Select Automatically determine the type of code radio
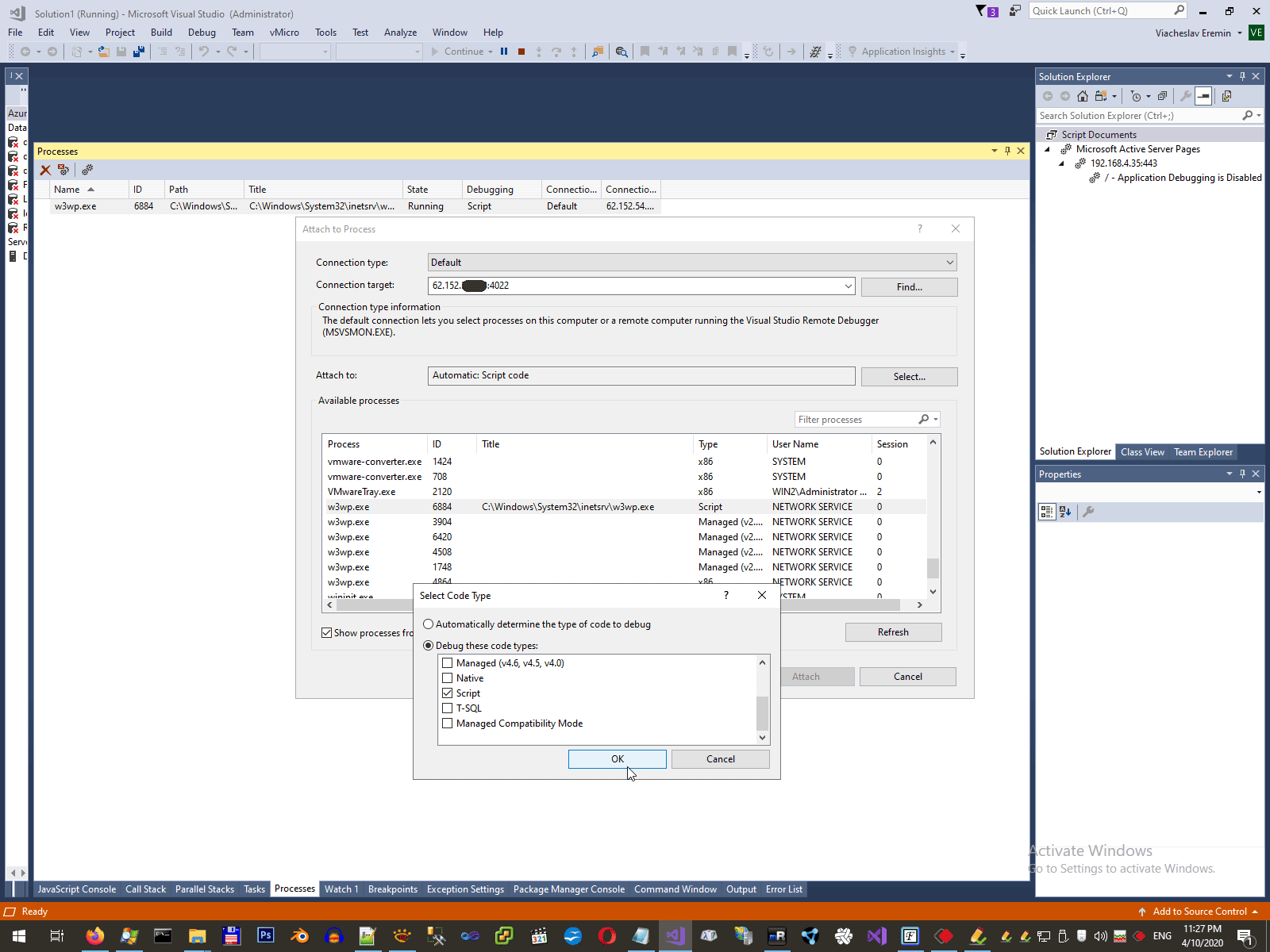1270x952 pixels. click(x=429, y=624)
